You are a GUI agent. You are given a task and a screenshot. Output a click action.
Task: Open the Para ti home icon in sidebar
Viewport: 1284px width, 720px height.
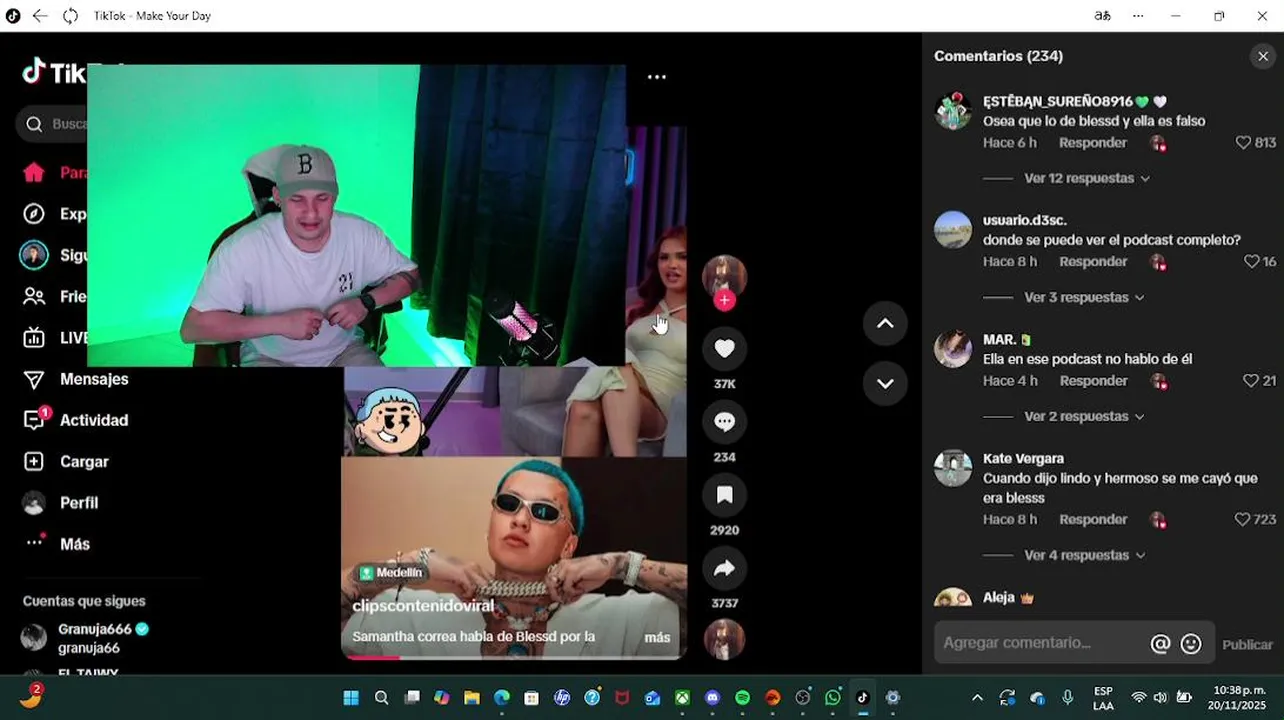[x=34, y=172]
